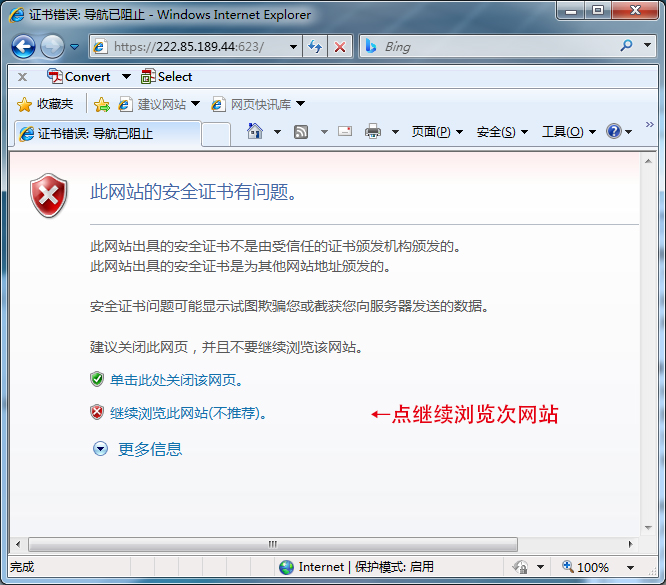
Task: Open the 页面(P) menu
Action: point(437,132)
